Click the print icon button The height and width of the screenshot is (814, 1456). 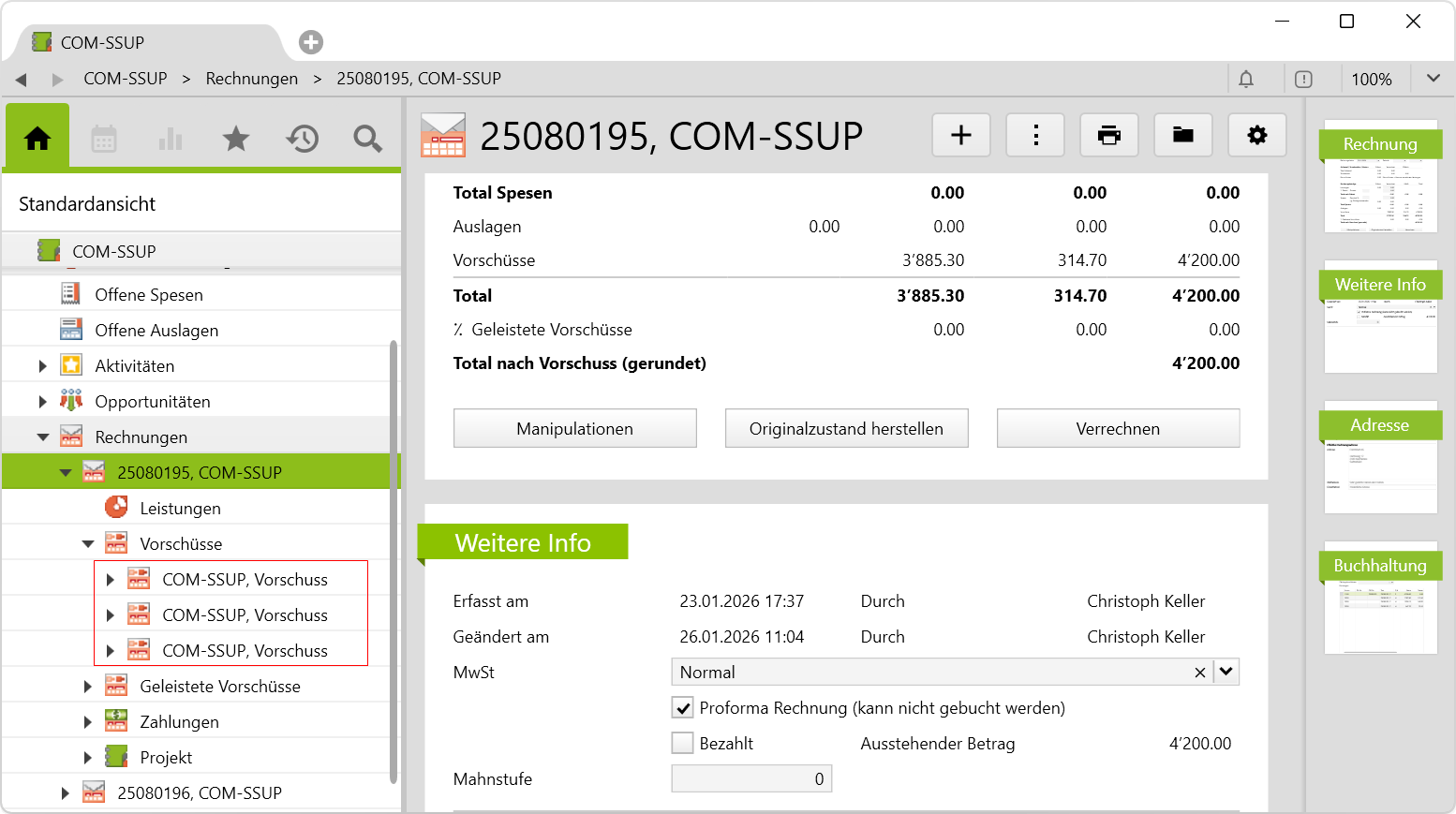pos(1108,136)
